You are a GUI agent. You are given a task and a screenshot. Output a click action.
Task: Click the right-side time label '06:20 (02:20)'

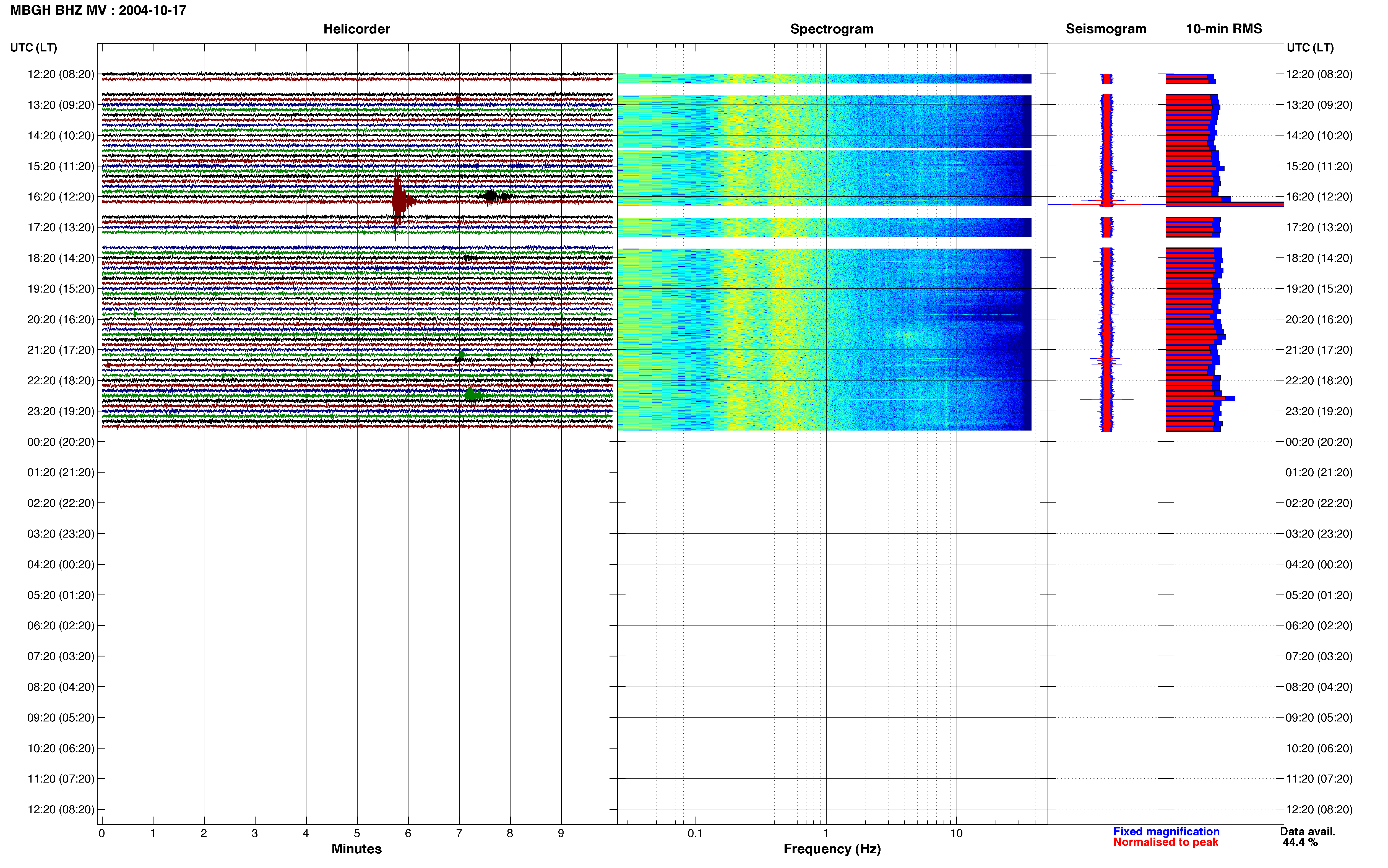pos(1319,626)
